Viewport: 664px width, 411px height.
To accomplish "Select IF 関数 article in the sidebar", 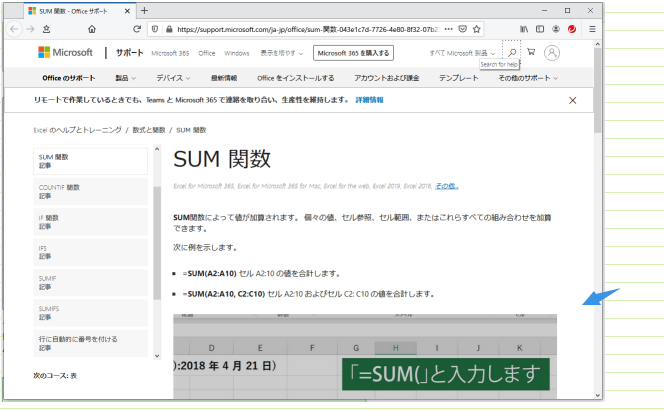I will click(91, 222).
